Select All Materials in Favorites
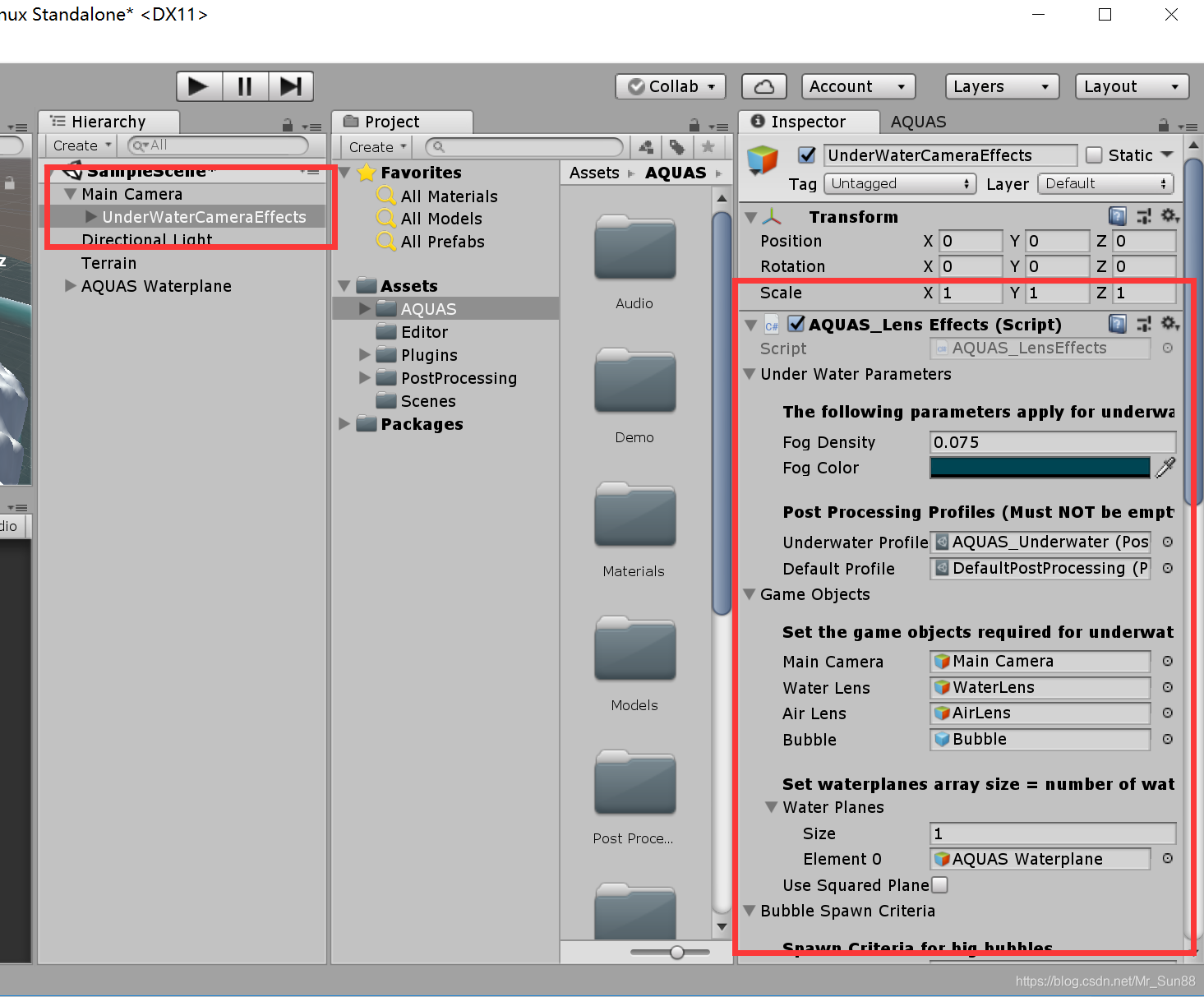The width and height of the screenshot is (1204, 997). (x=449, y=196)
